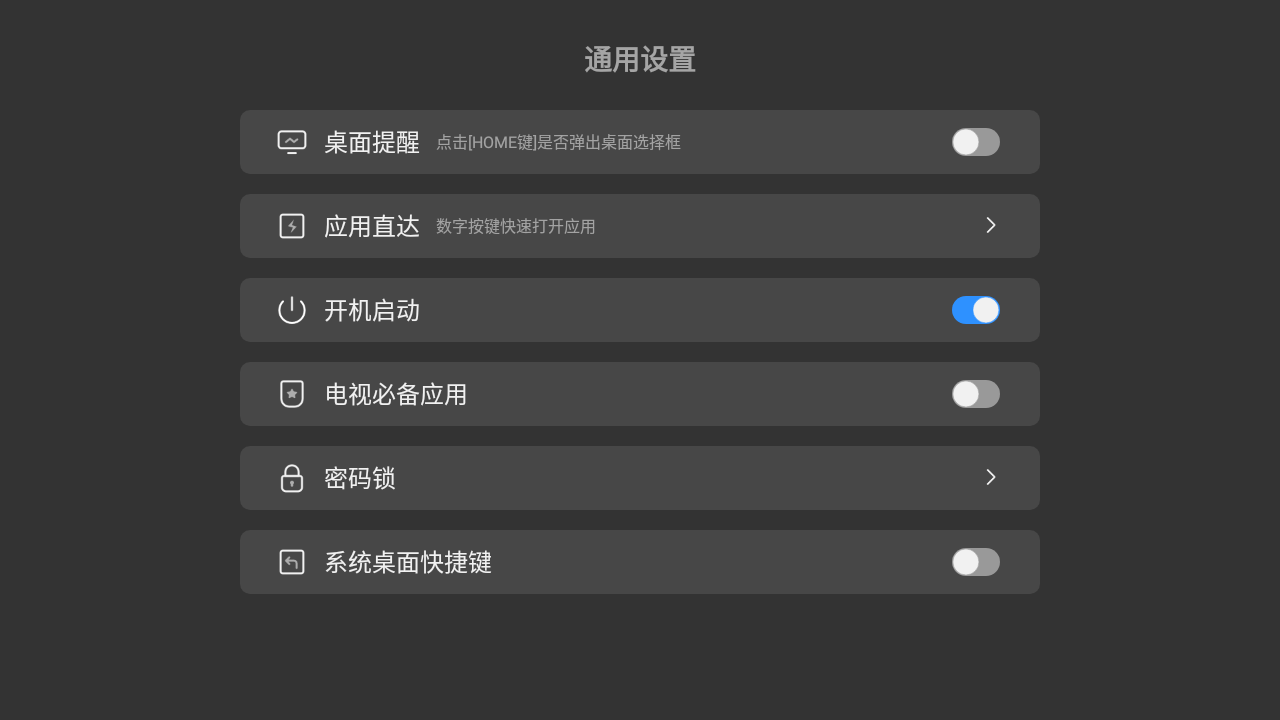Click the HOME key hint text under 桌面提醒
The height and width of the screenshot is (720, 1280).
tap(557, 142)
